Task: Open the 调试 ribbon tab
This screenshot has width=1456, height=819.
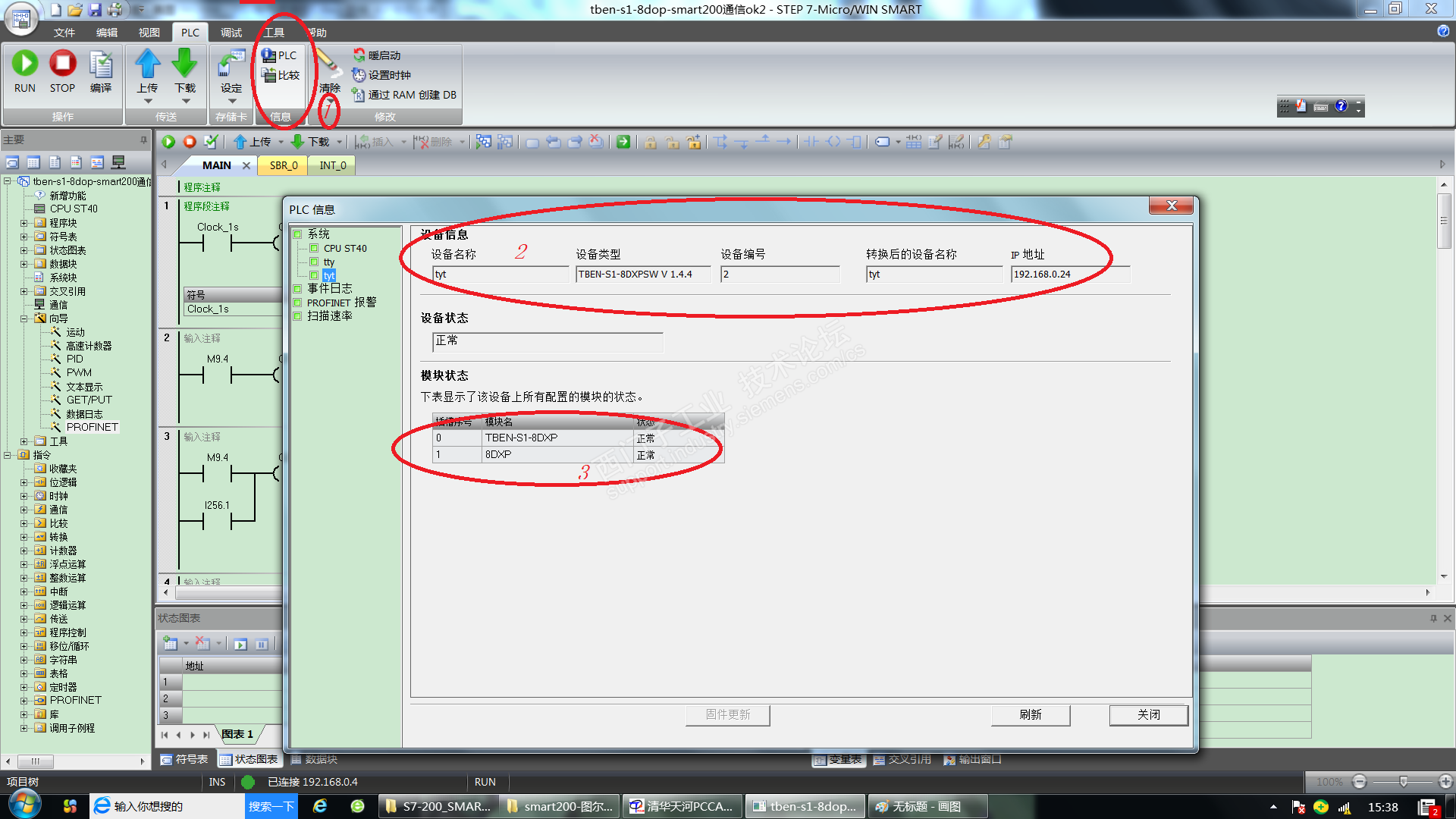Action: point(231,33)
